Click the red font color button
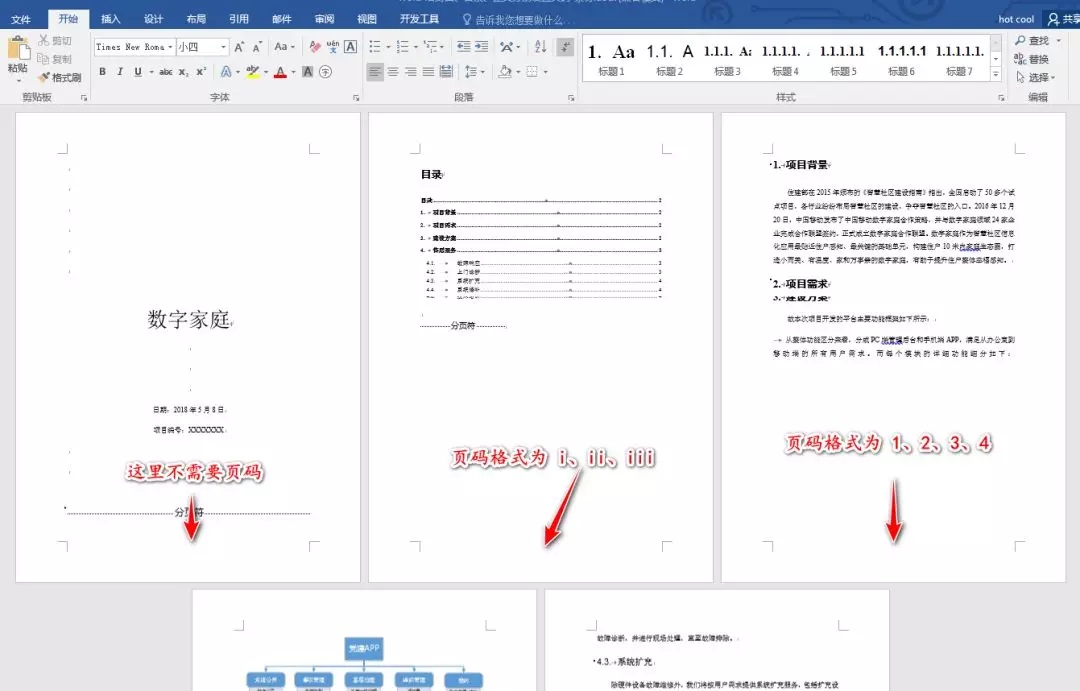Image resolution: width=1080 pixels, height=691 pixels. tap(279, 72)
